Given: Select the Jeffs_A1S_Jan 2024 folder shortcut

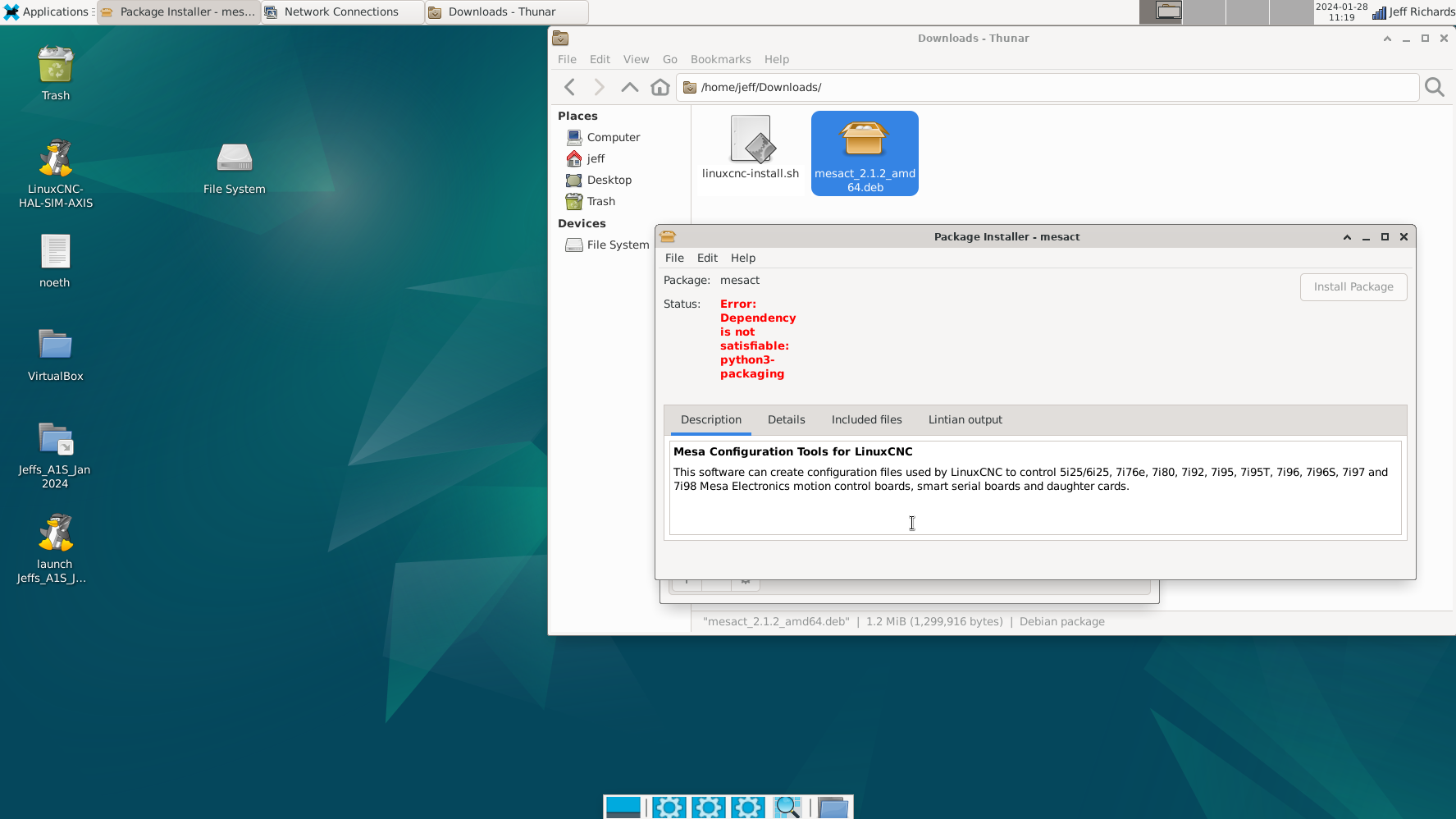Looking at the screenshot, I should pyautogui.click(x=55, y=438).
